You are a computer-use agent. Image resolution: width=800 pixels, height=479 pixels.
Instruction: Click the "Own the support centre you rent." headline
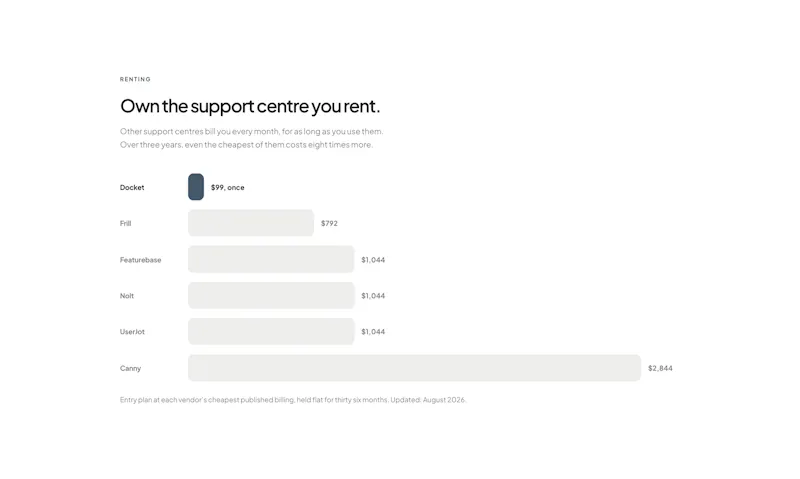250,106
